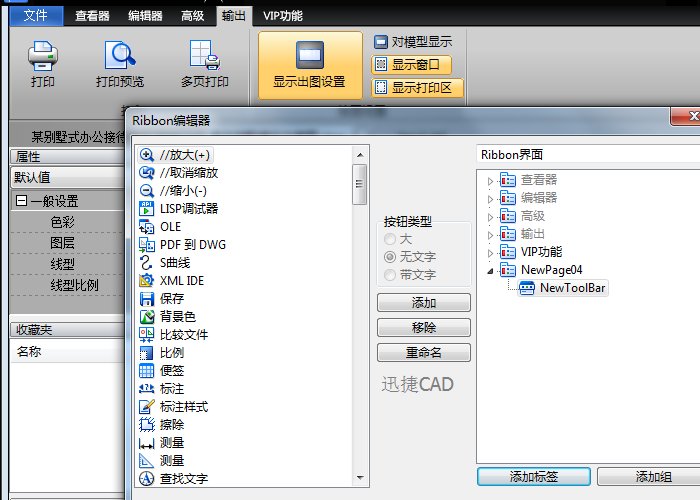Select 背景色 command
Image resolution: width=700 pixels, height=500 pixels.
point(167,317)
